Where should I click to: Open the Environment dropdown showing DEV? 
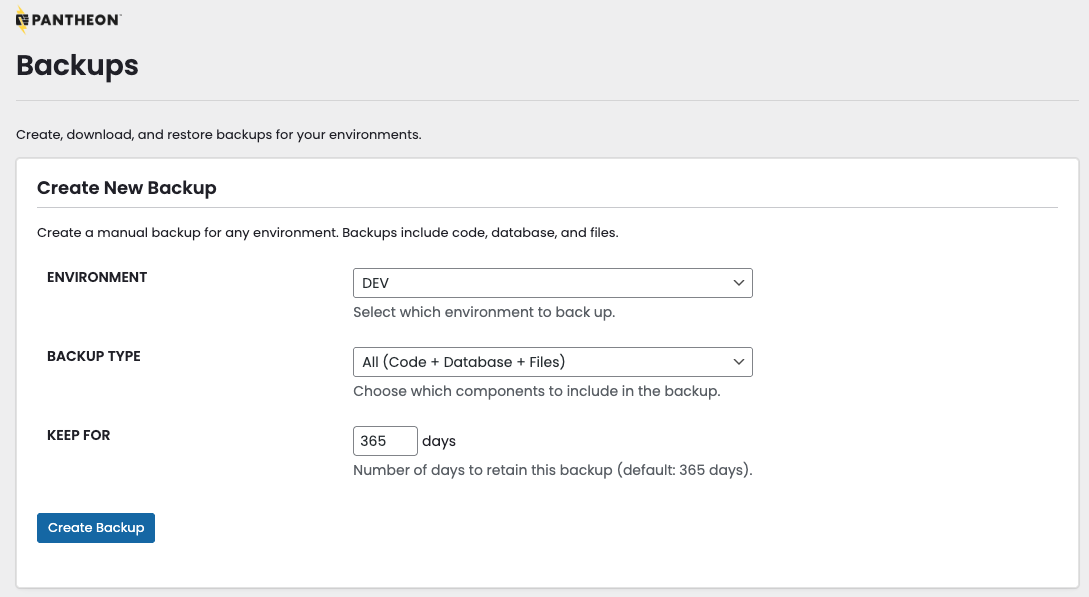tap(552, 283)
